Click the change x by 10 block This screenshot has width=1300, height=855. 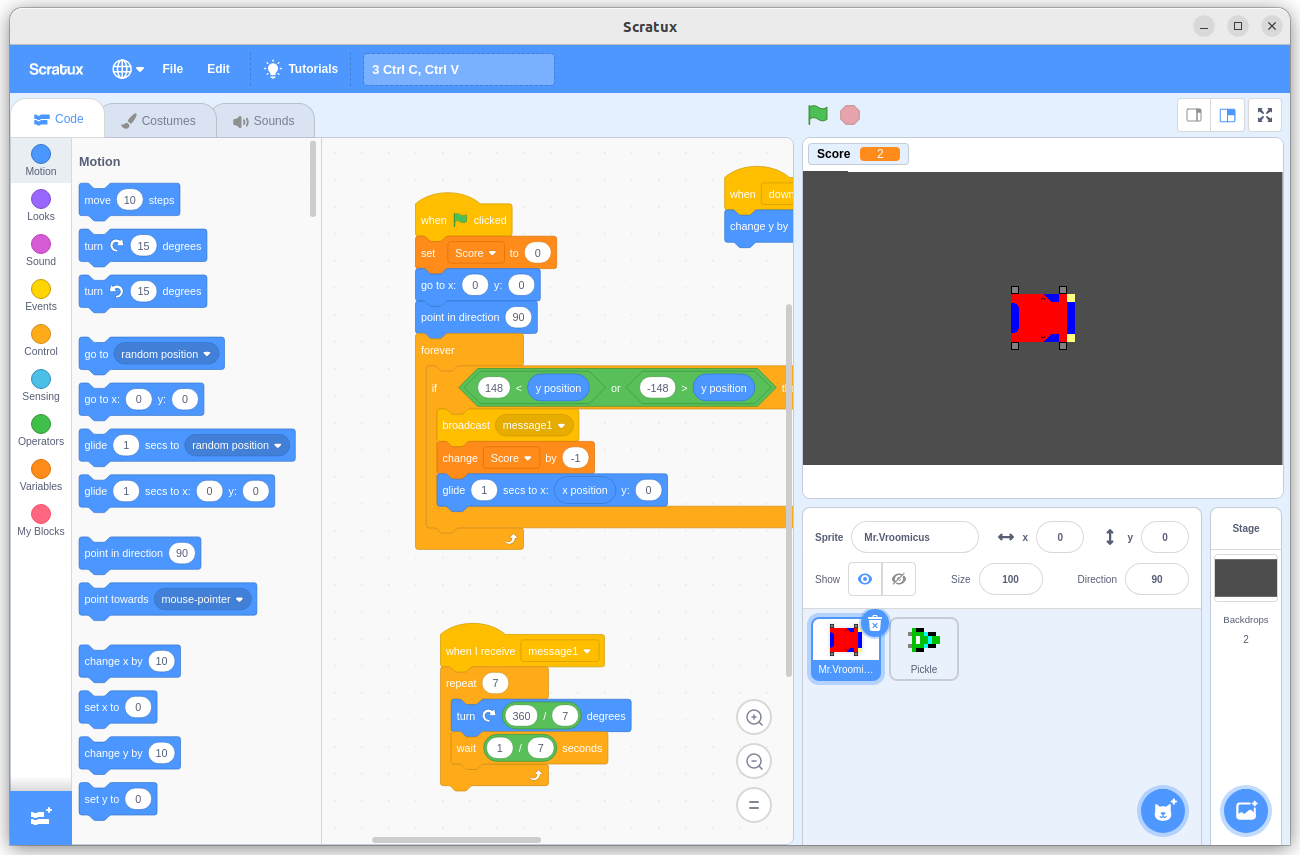(130, 661)
